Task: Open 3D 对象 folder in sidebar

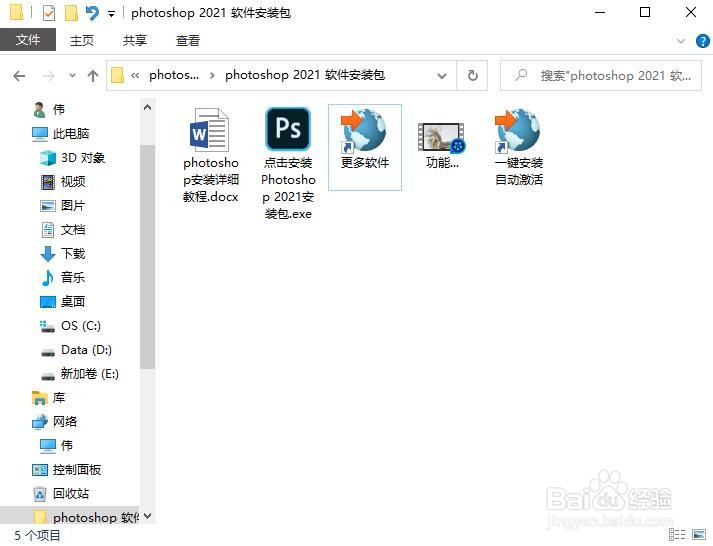Action: click(x=73, y=158)
